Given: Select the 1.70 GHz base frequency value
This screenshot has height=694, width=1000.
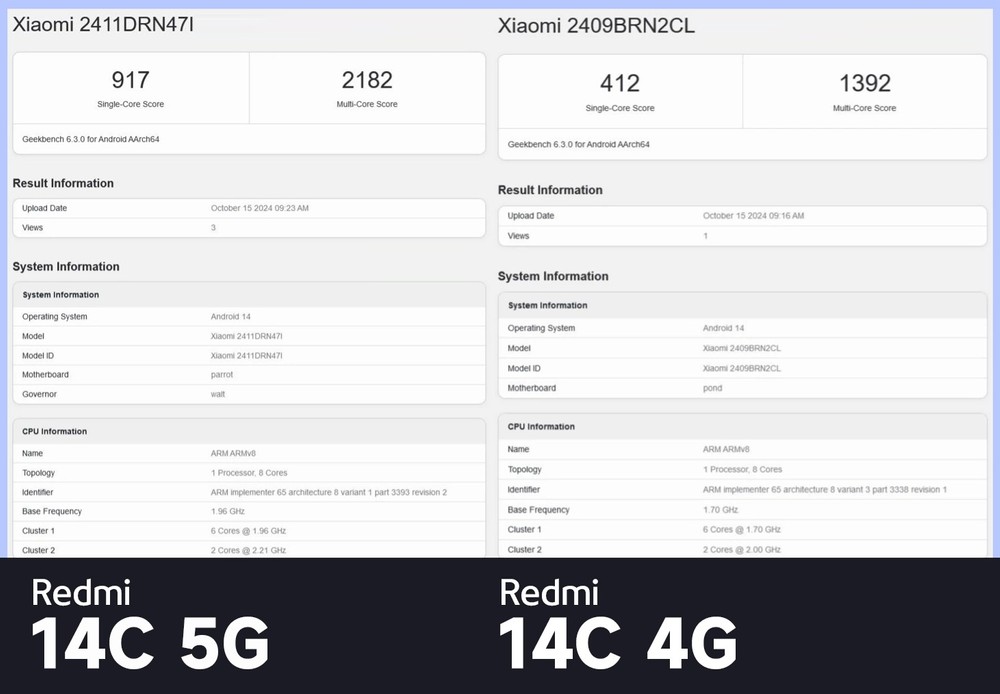Looking at the screenshot, I should click(721, 510).
